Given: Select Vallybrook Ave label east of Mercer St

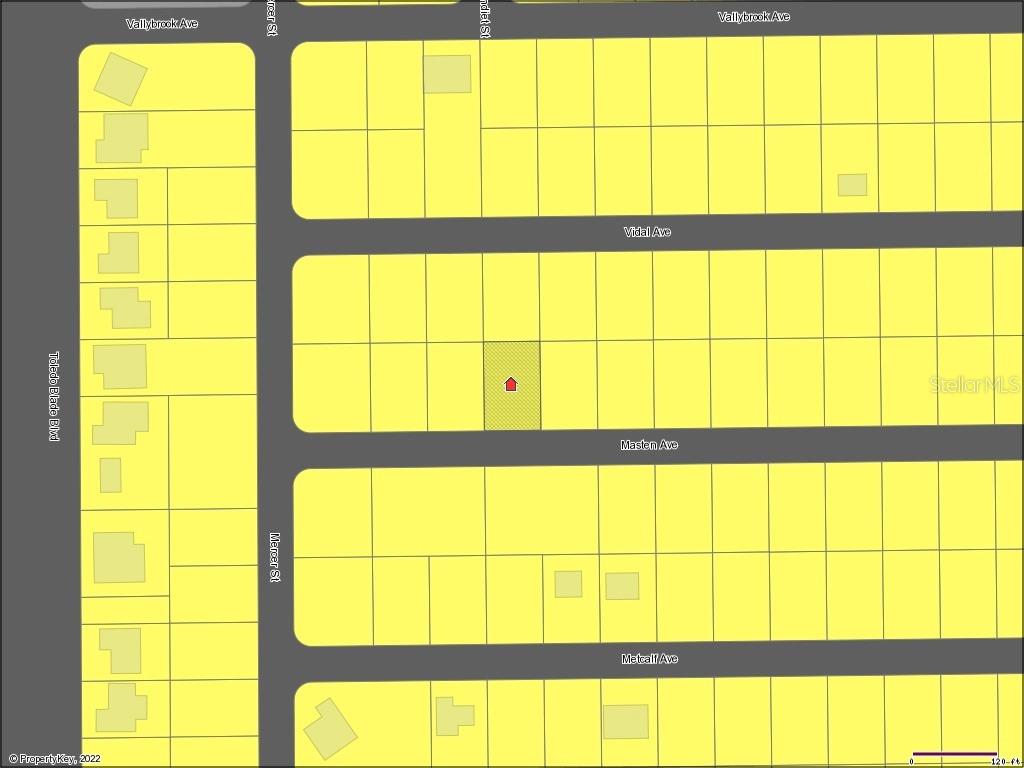Looking at the screenshot, I should coord(754,17).
